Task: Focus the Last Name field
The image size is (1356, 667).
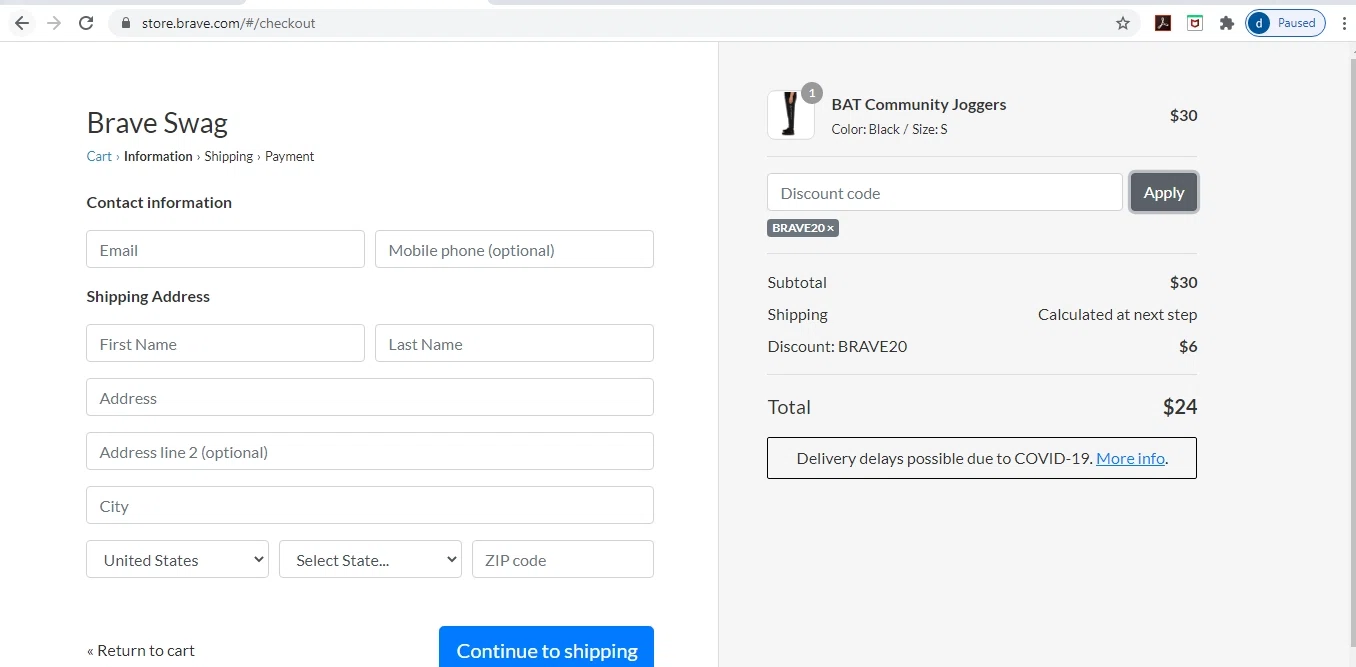Action: [x=514, y=343]
